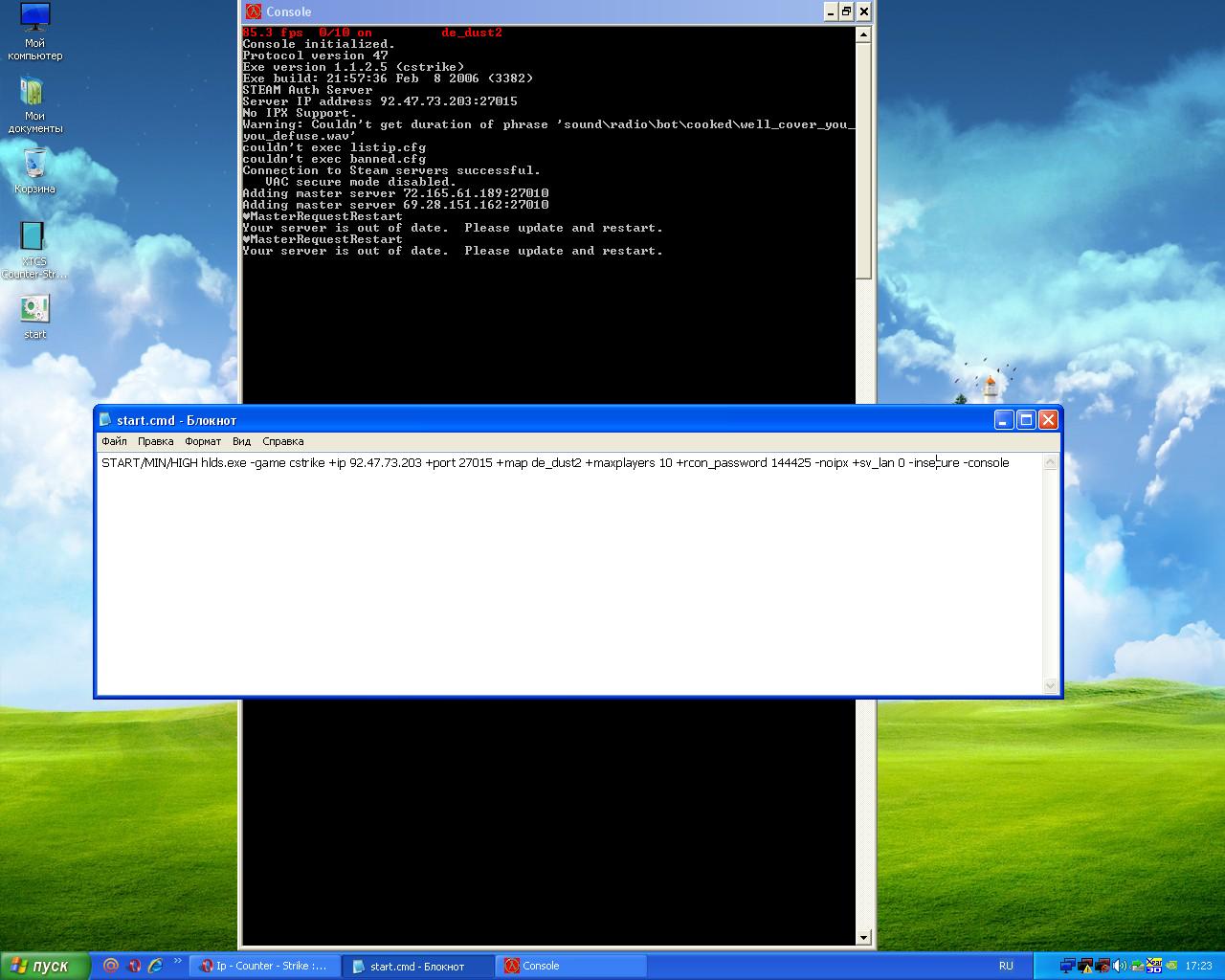Click 'Protocol version 47' line in Console

coord(315,56)
